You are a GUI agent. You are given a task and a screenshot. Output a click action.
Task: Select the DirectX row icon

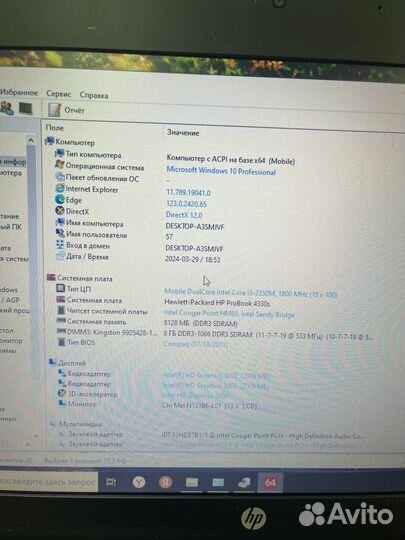point(60,210)
